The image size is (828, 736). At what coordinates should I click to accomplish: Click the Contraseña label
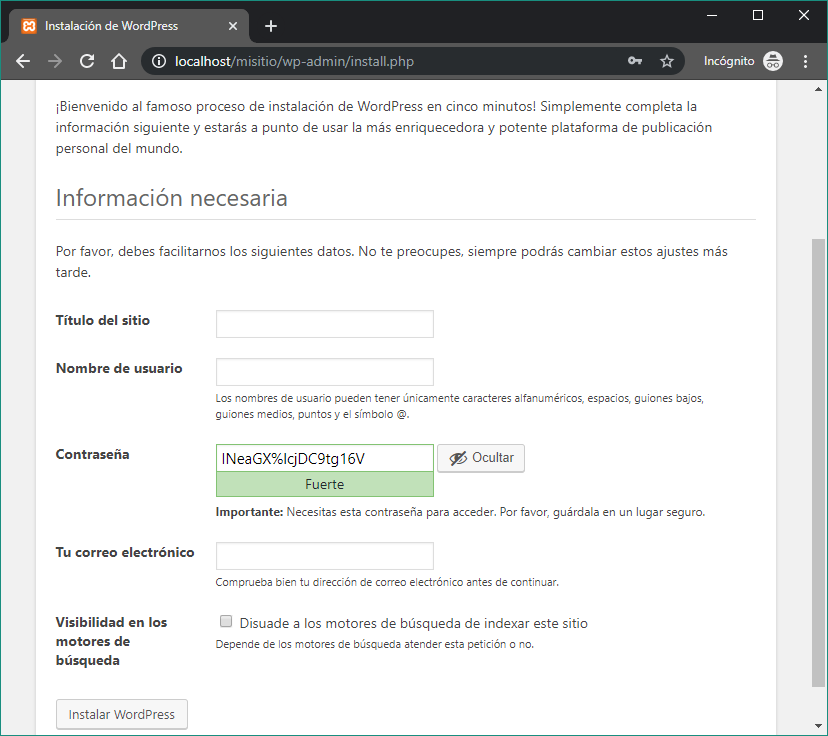point(92,455)
